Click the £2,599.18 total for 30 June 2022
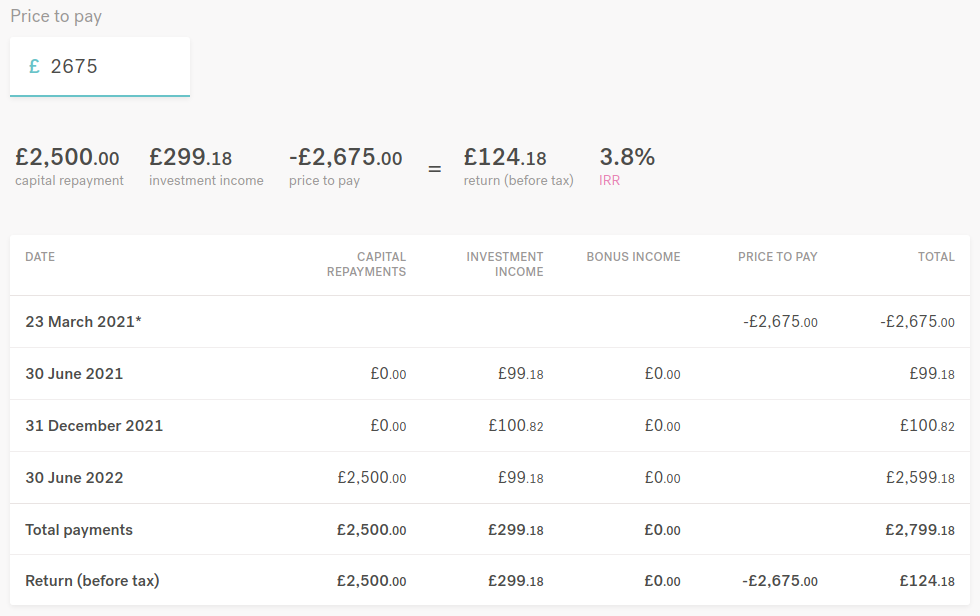The width and height of the screenshot is (980, 616). [920, 478]
